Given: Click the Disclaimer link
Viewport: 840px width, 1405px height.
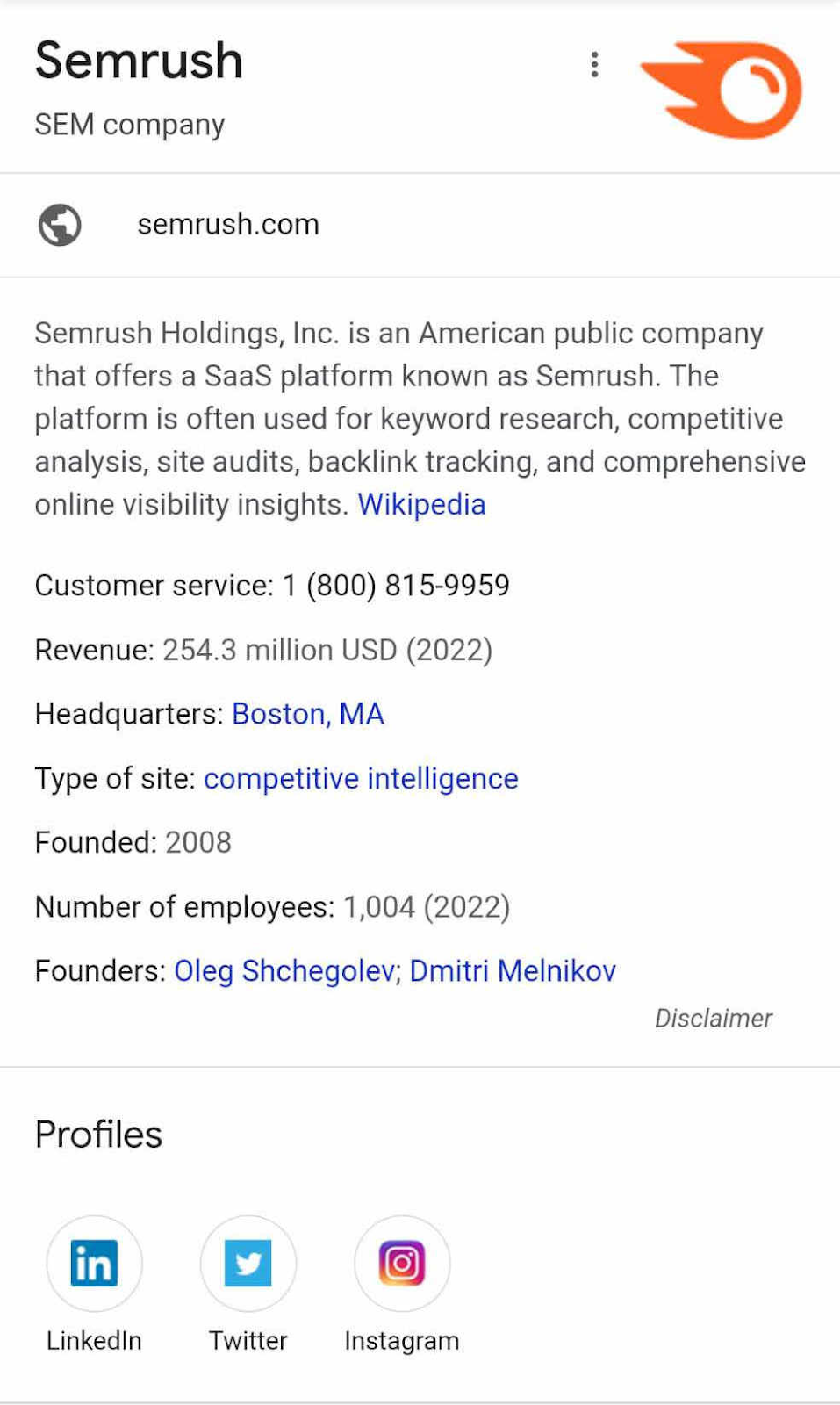Looking at the screenshot, I should click(x=714, y=1018).
